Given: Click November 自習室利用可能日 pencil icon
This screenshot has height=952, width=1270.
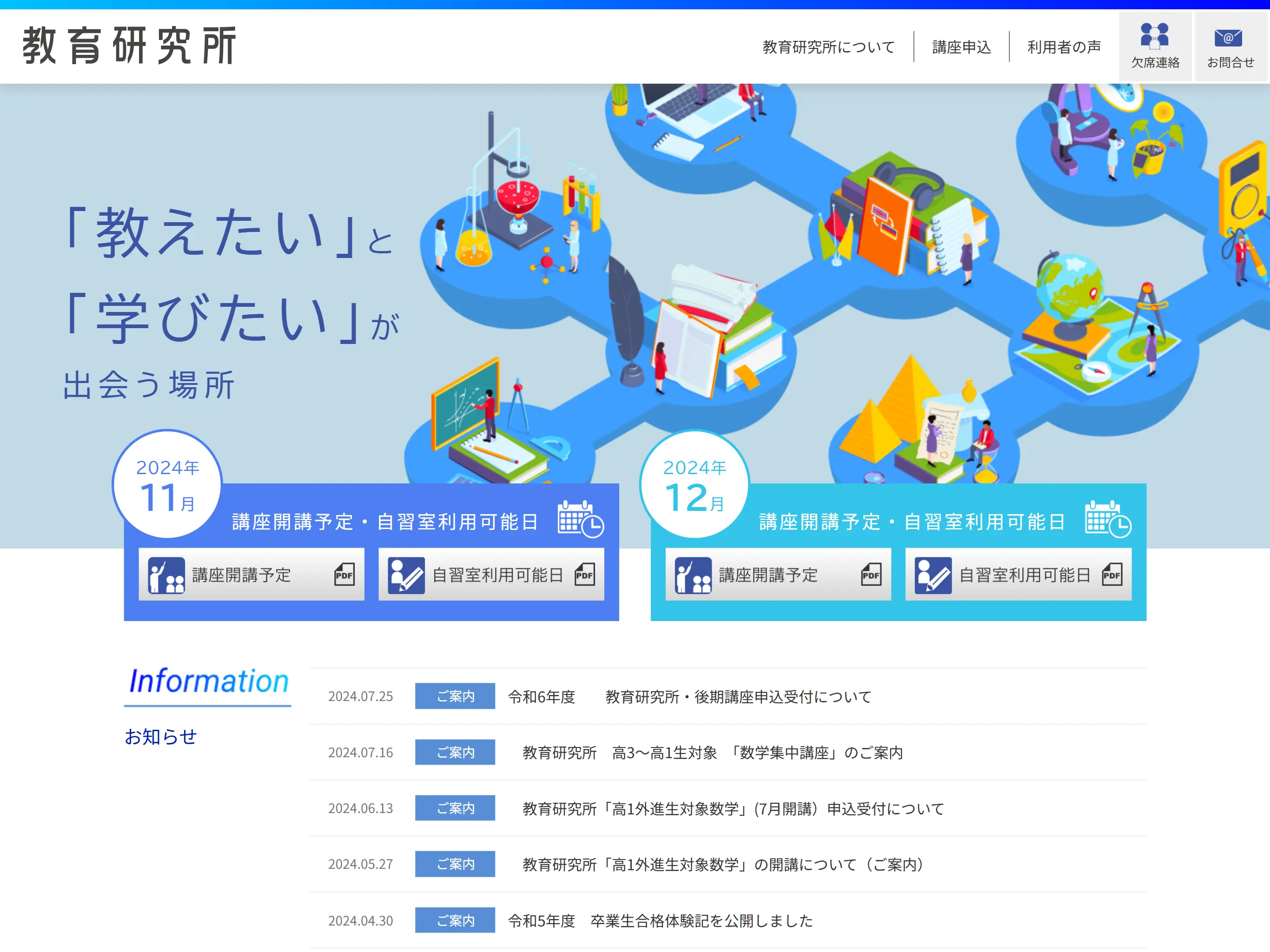Looking at the screenshot, I should [406, 575].
